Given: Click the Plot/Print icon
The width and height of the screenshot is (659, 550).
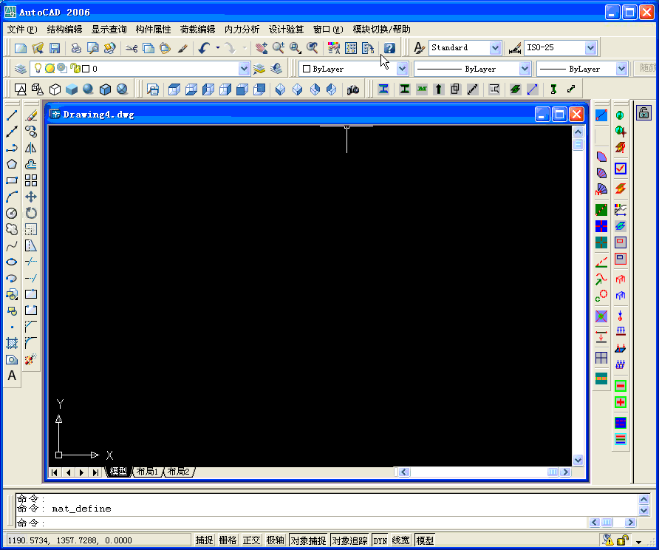Looking at the screenshot, I should 76,48.
